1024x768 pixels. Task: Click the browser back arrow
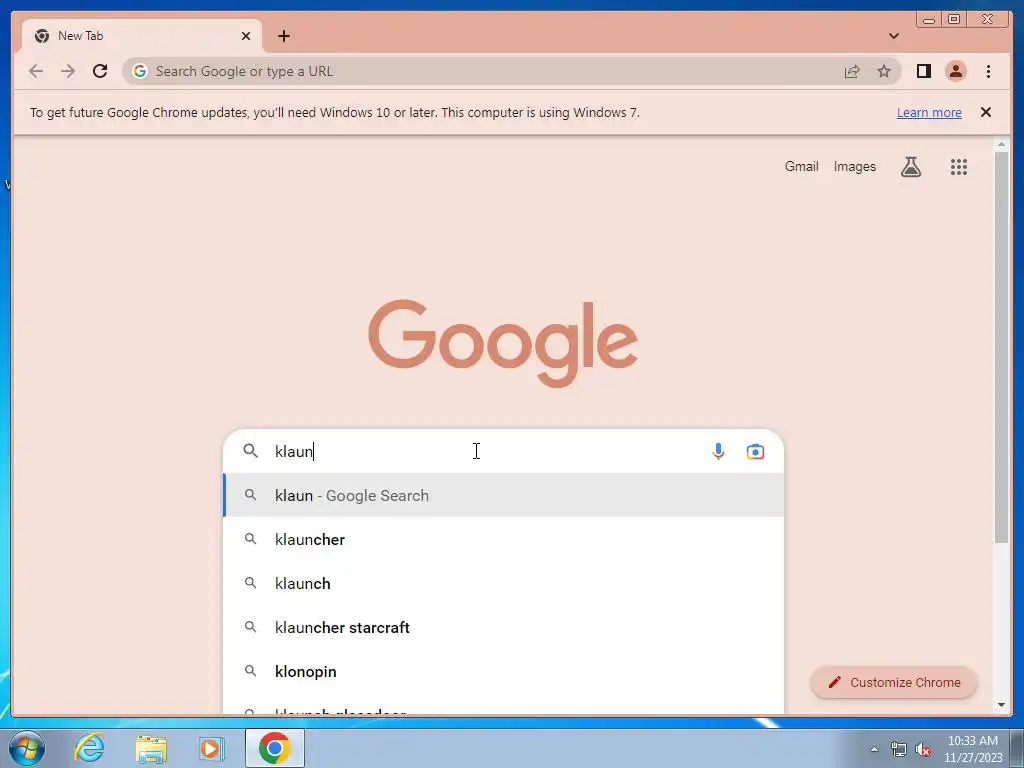[36, 71]
